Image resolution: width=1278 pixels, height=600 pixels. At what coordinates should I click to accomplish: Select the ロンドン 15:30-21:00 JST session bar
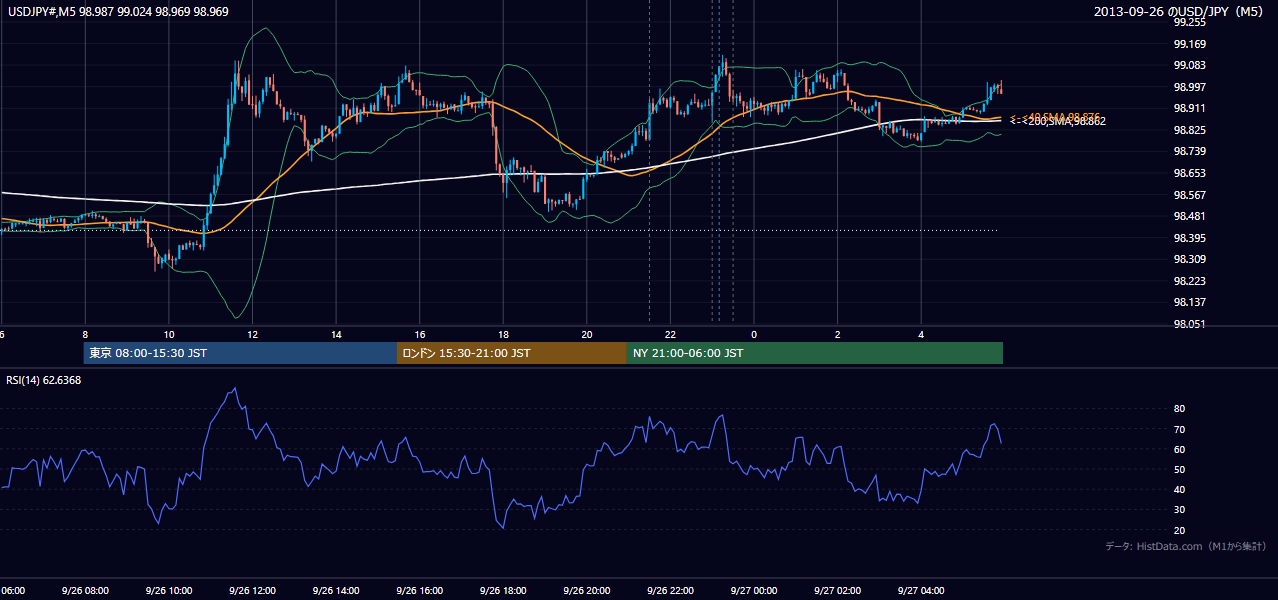point(512,353)
